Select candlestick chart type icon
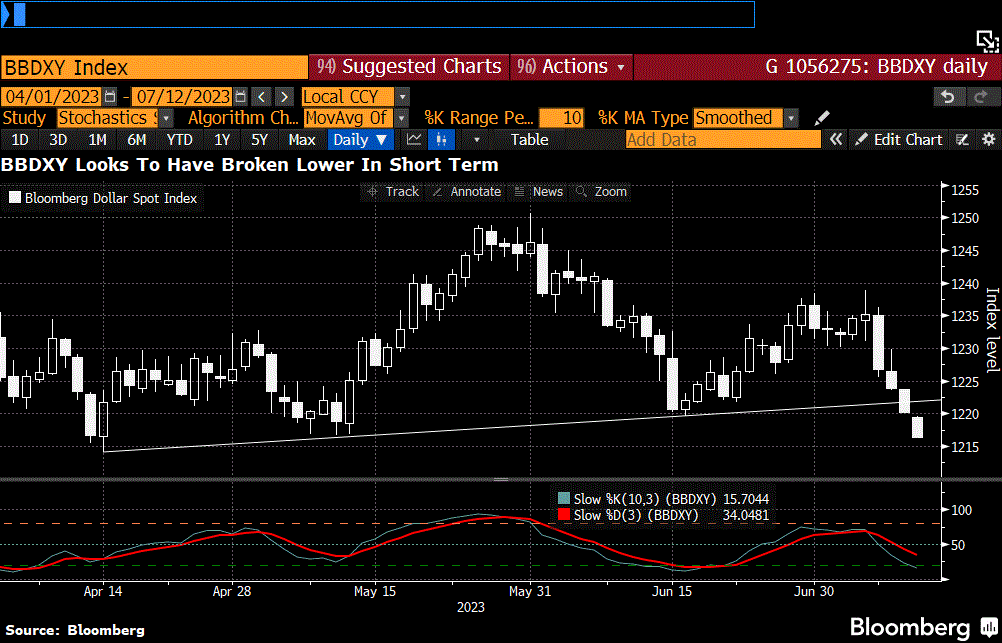Image resolution: width=1002 pixels, height=643 pixels. point(441,139)
